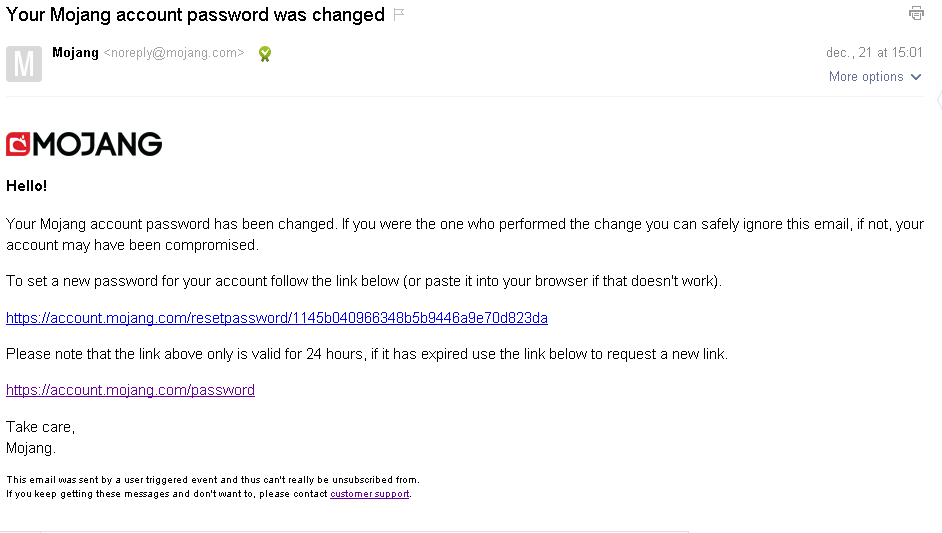Click the red Mojang logo icon
This screenshot has height=533, width=942.
pos(18,145)
